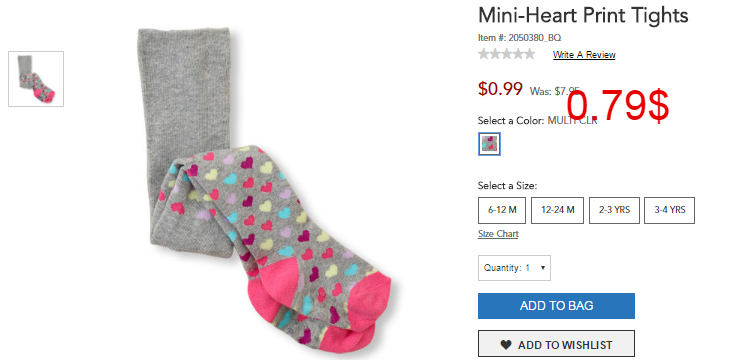Click the heart icon on the wishlist button
Image resolution: width=738 pixels, height=360 pixels.
pyautogui.click(x=506, y=345)
